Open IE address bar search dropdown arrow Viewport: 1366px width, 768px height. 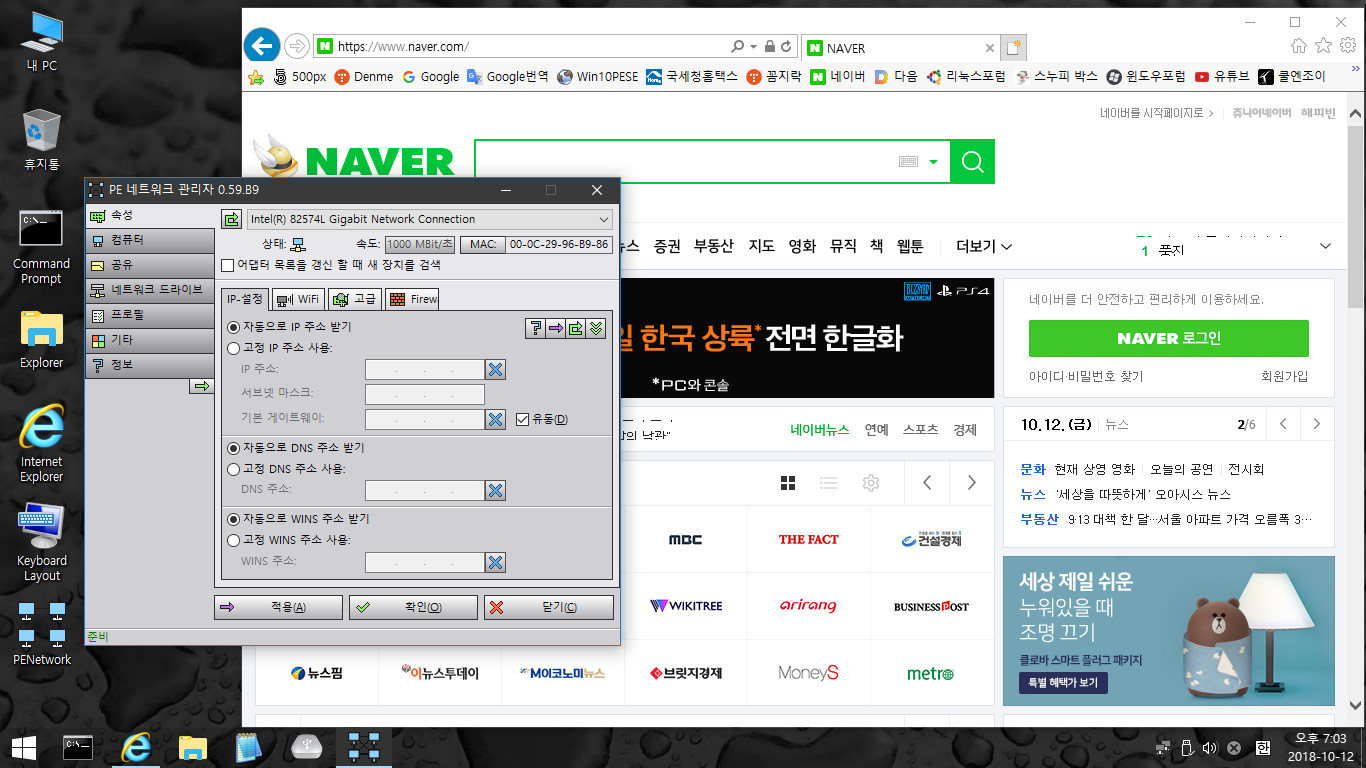tap(753, 46)
